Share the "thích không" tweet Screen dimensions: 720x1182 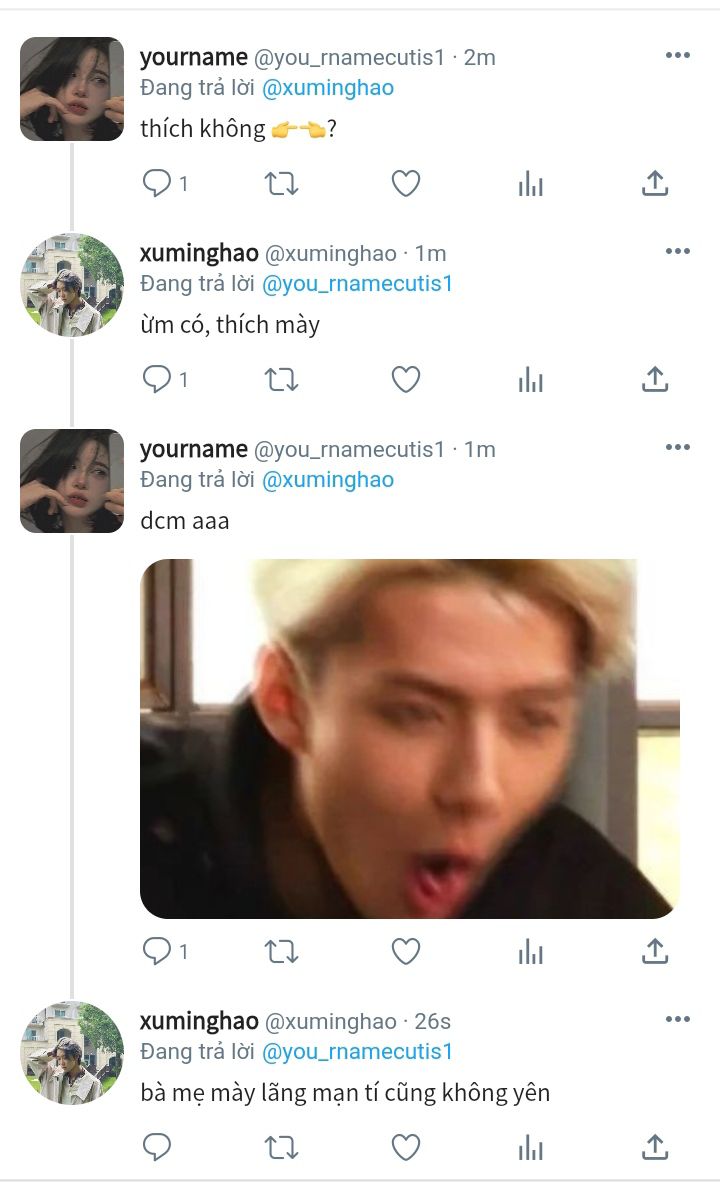click(x=655, y=183)
